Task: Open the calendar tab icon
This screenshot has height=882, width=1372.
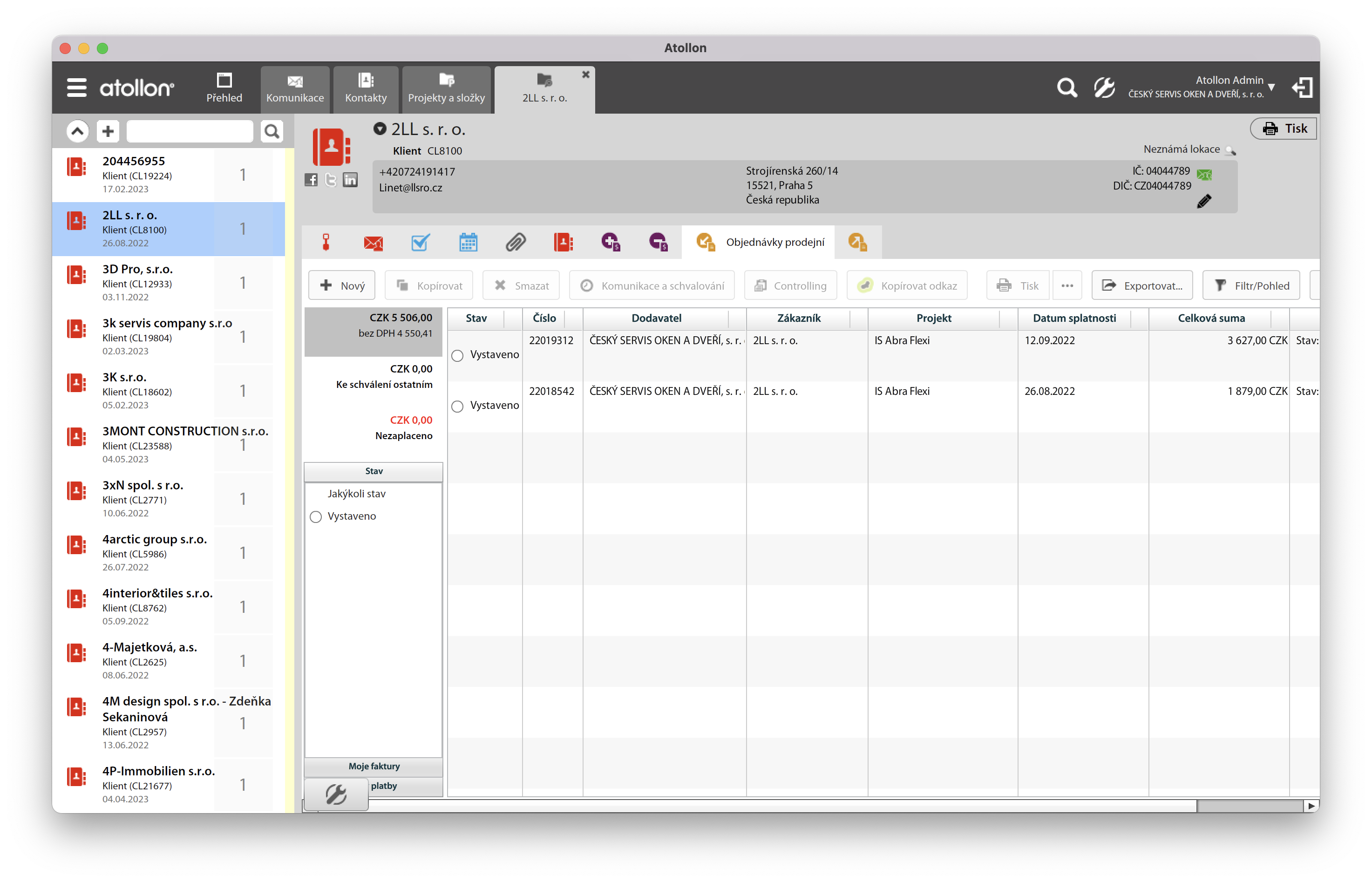Action: coord(468,243)
